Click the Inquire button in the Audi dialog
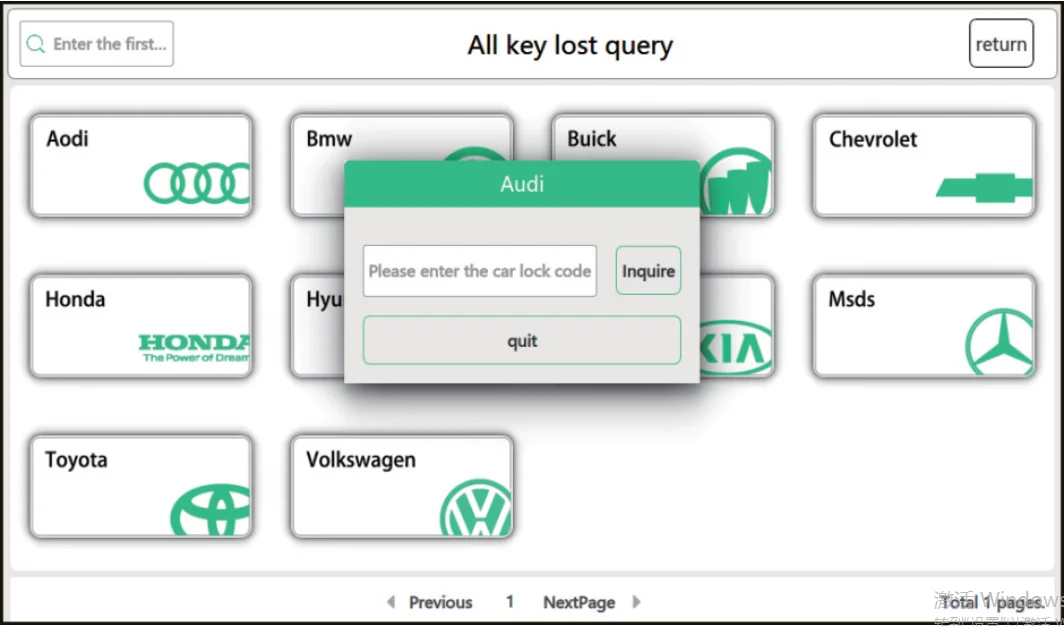 click(x=648, y=271)
